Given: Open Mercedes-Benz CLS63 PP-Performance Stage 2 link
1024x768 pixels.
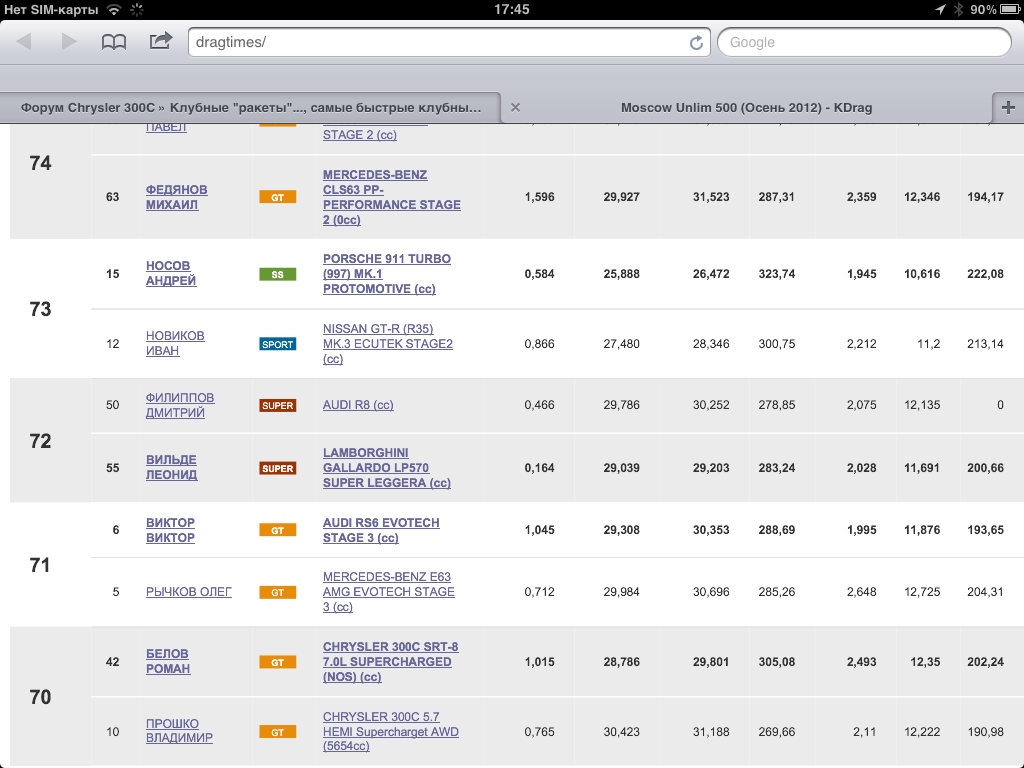Looking at the screenshot, I should coord(391,197).
